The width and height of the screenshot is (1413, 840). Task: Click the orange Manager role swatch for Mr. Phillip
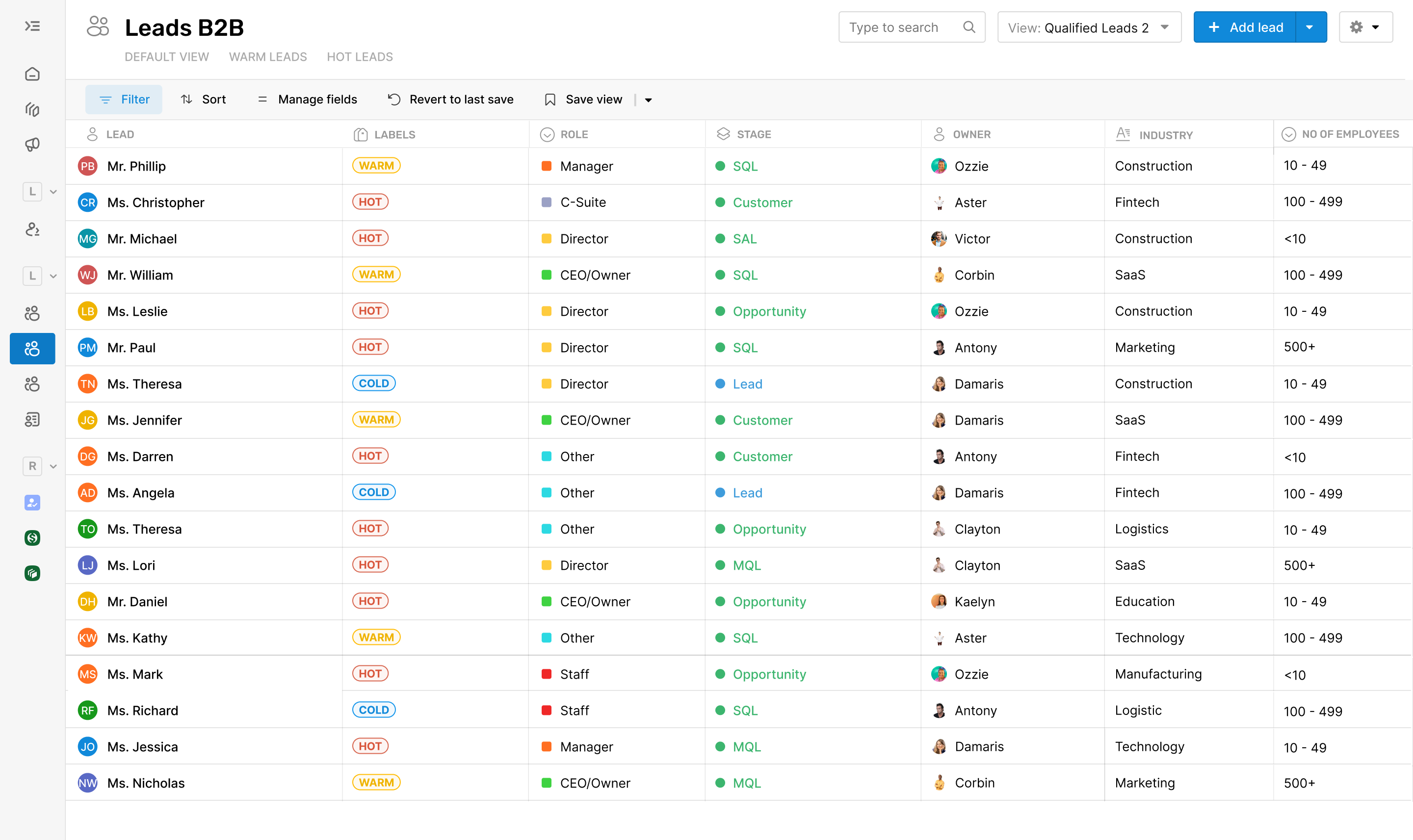[546, 166]
